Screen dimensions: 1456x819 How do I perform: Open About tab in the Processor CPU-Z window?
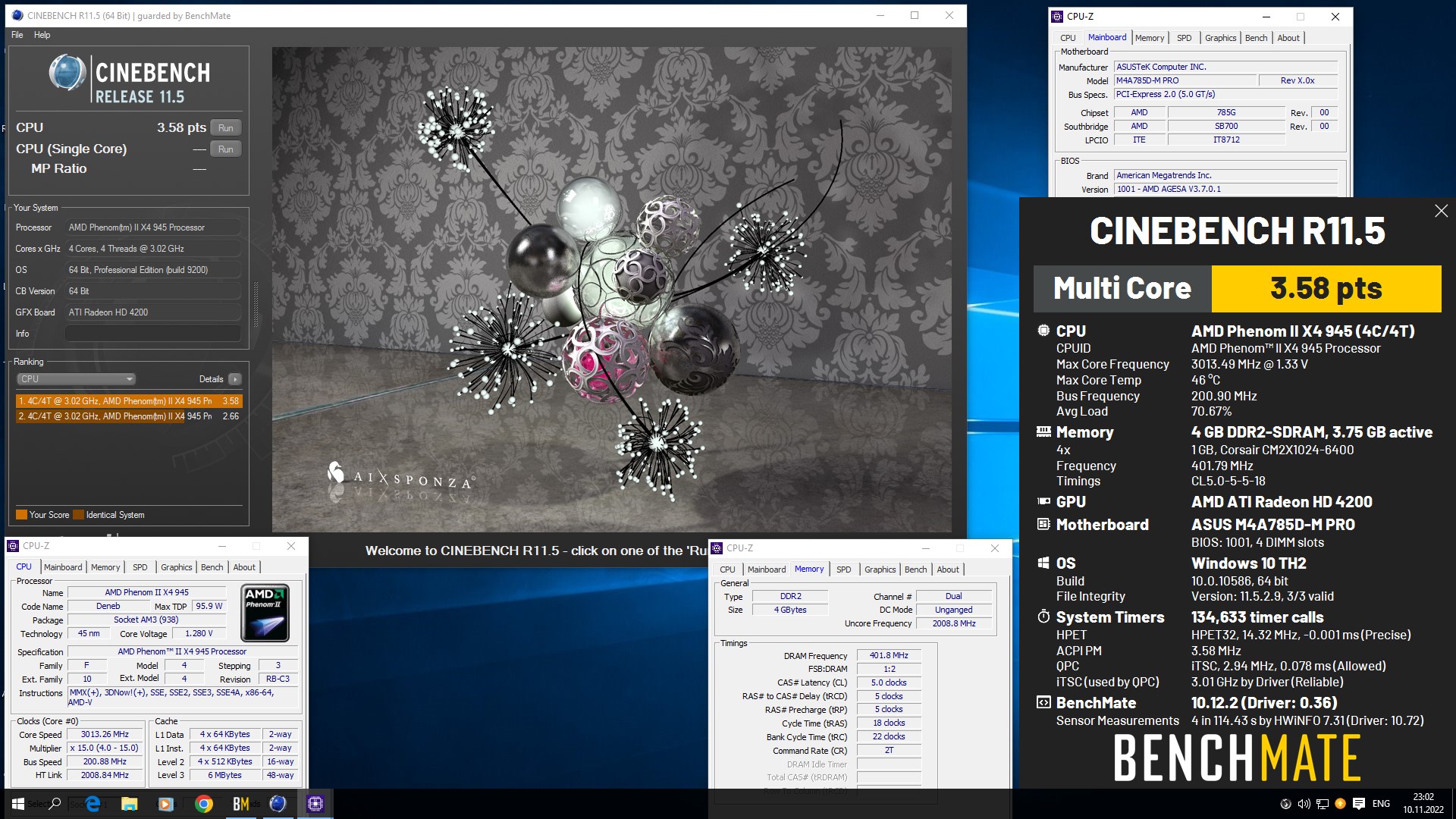pos(243,567)
